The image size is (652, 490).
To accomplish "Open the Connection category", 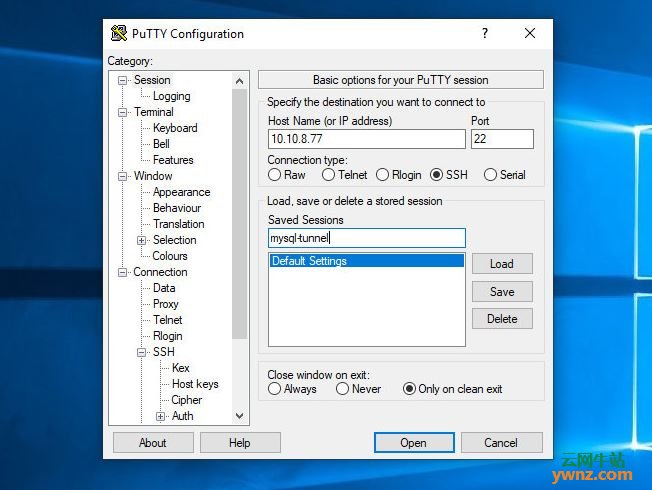I will tap(161, 272).
